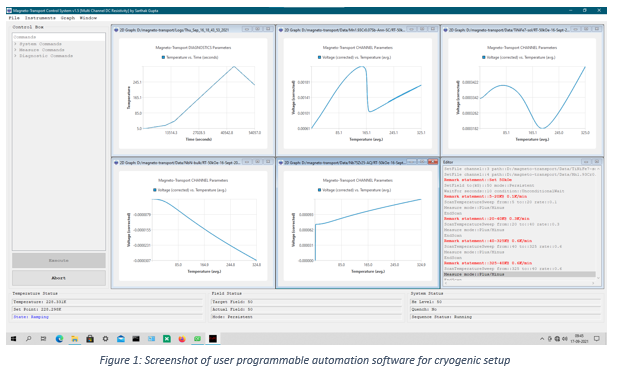Open Firefox from the taskbar
The width and height of the screenshot is (621, 373).
coord(182,339)
